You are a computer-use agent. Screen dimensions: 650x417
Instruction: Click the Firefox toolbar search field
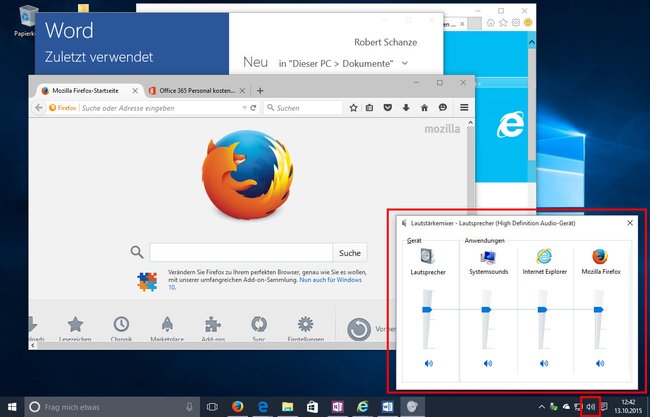point(303,108)
